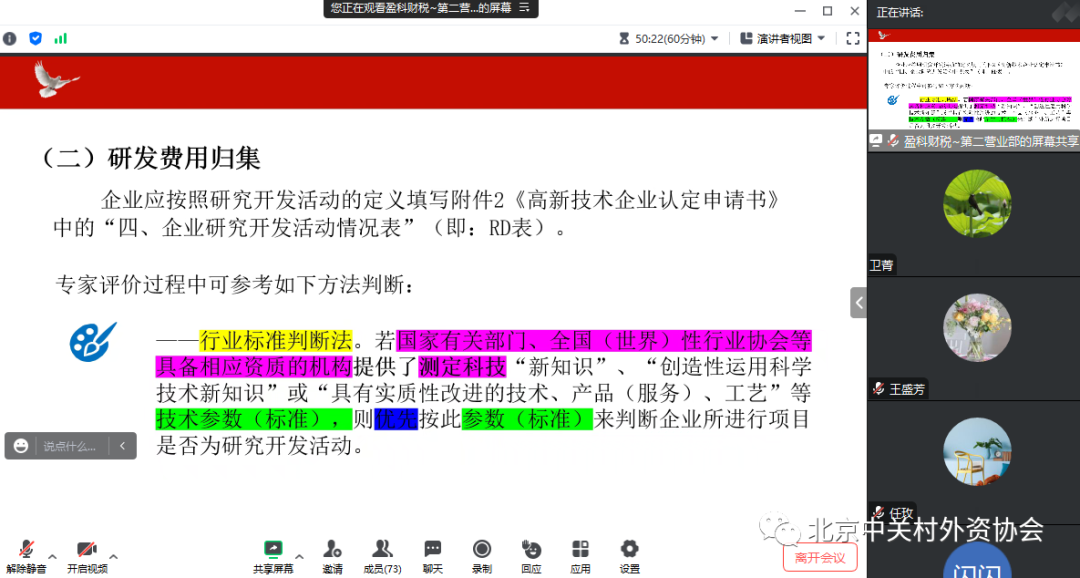Screen dimensions: 1080x578
Task: Expand the audio options arrow beside 解除静音
Action: [x=53, y=555]
